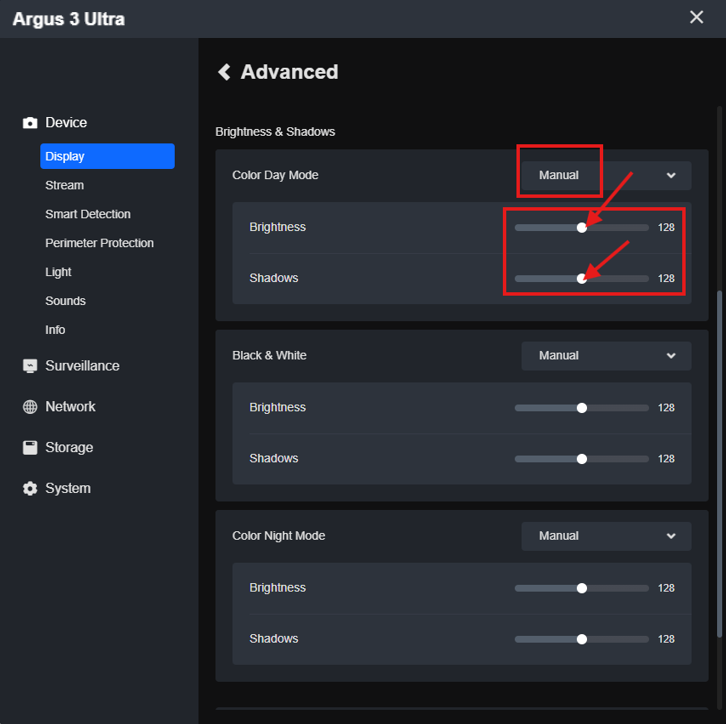Go back using the Advanced chevron
Image resolution: width=726 pixels, height=724 pixels.
tap(225, 72)
